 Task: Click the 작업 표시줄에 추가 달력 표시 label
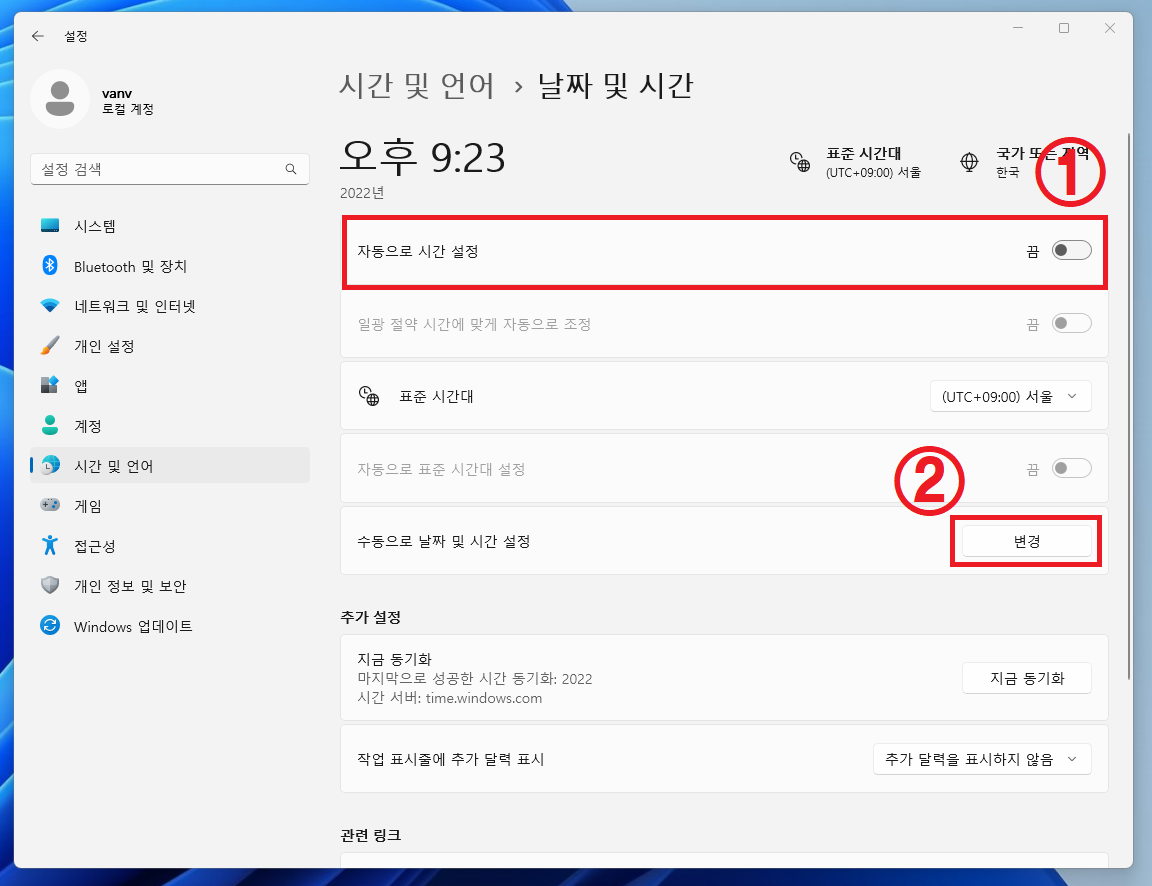(450, 759)
